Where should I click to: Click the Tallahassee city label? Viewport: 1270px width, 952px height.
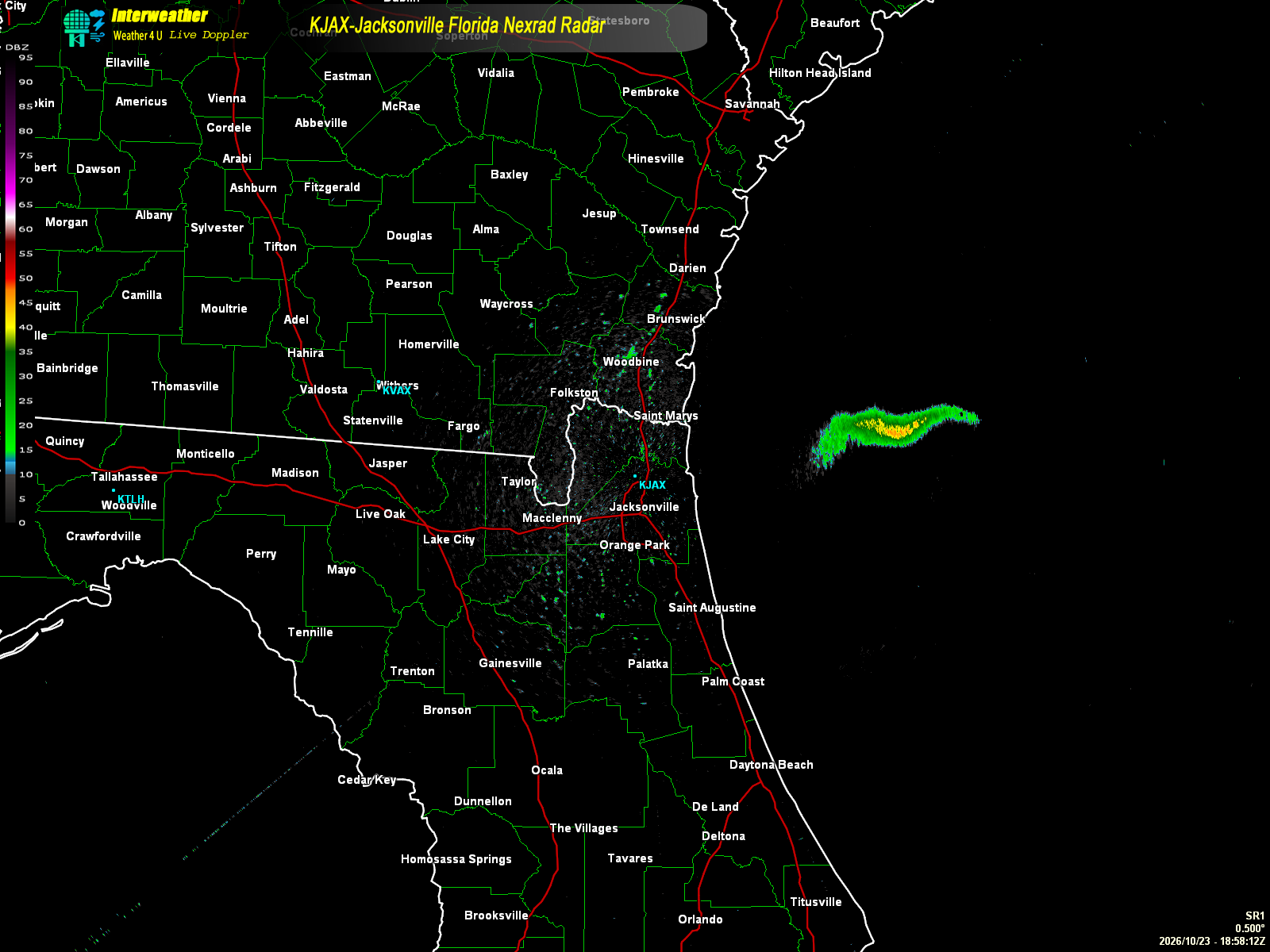(x=124, y=477)
